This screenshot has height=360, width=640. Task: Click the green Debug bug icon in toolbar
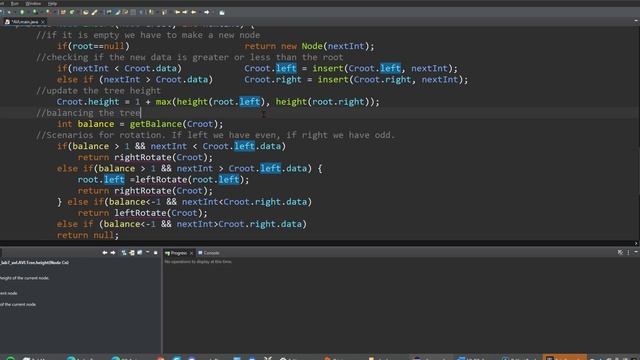pyautogui.click(x=9, y=12)
